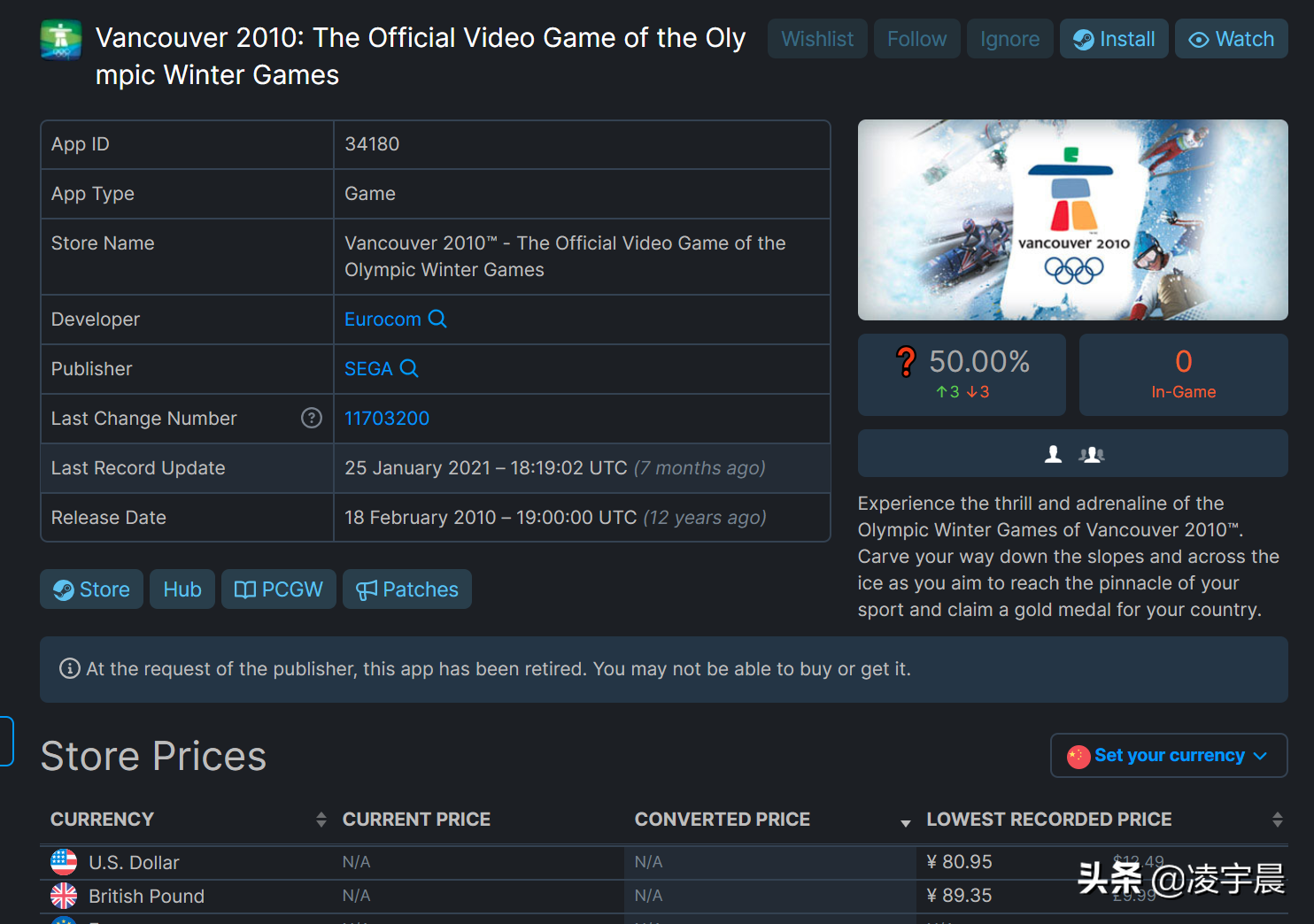The height and width of the screenshot is (924, 1314).
Task: Click the App ID value 34180
Action: pos(372,144)
